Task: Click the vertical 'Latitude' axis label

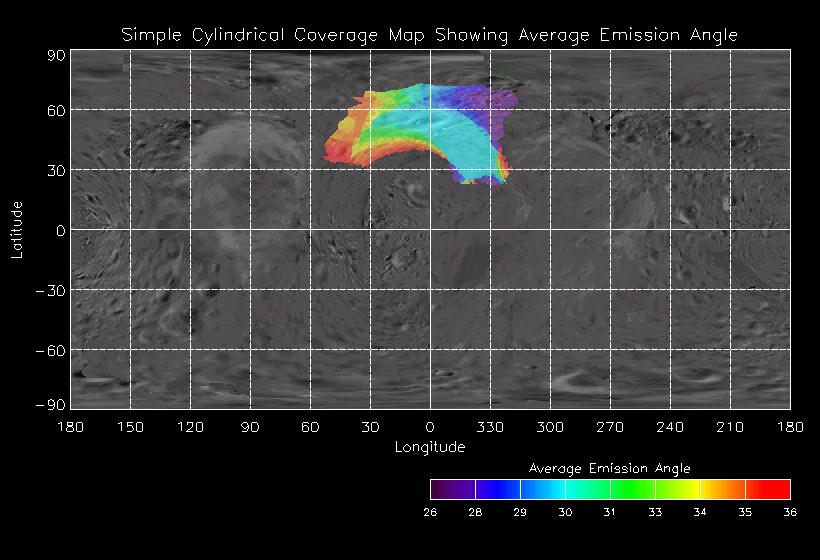Action: point(17,229)
